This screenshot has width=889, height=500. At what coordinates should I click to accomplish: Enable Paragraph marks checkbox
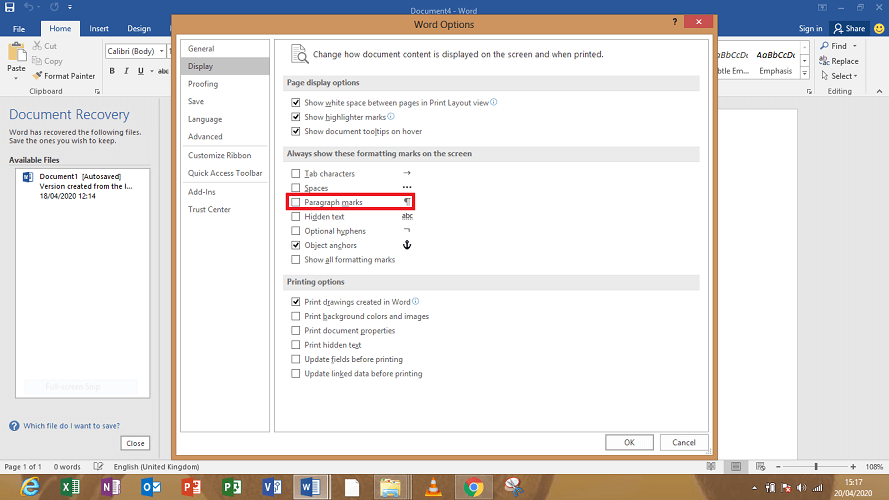pos(295,202)
